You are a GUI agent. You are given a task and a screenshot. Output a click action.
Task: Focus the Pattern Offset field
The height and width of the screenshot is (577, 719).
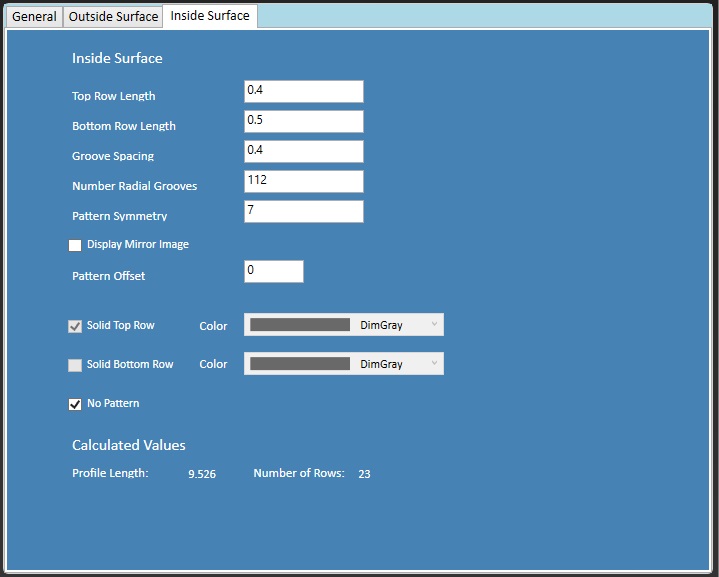tap(273, 271)
